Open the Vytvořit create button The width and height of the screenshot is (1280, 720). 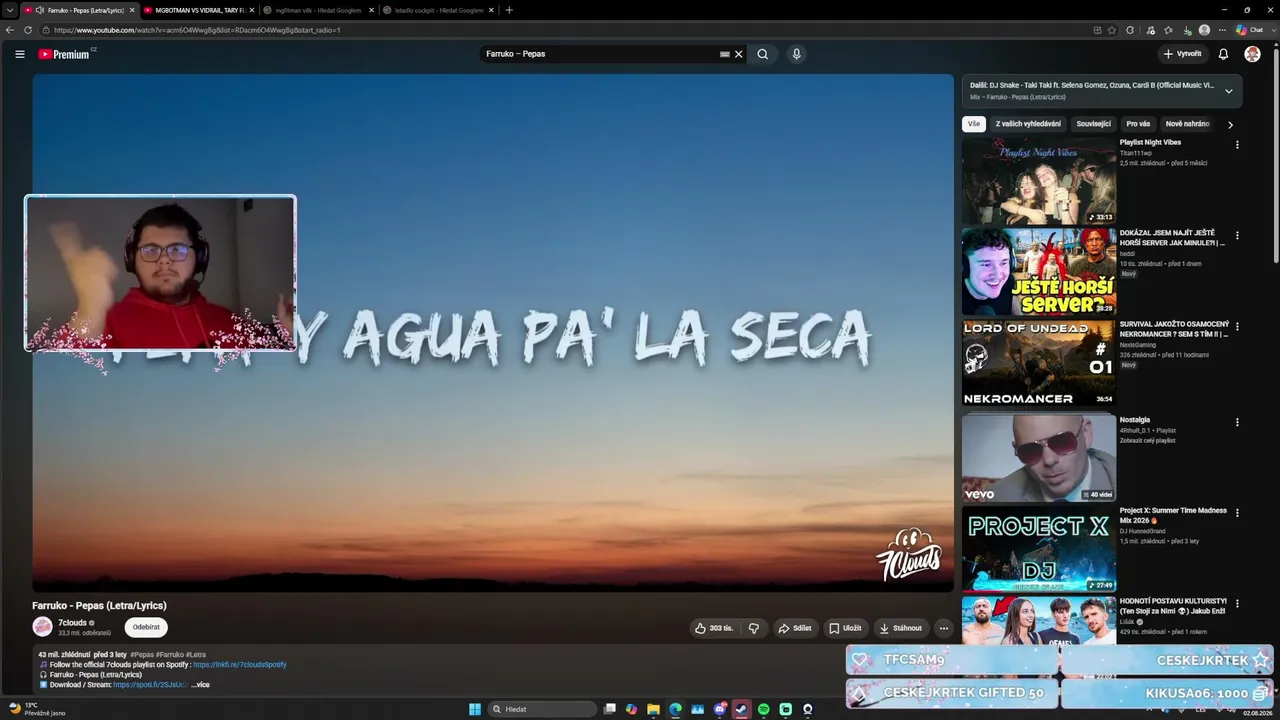click(1182, 54)
